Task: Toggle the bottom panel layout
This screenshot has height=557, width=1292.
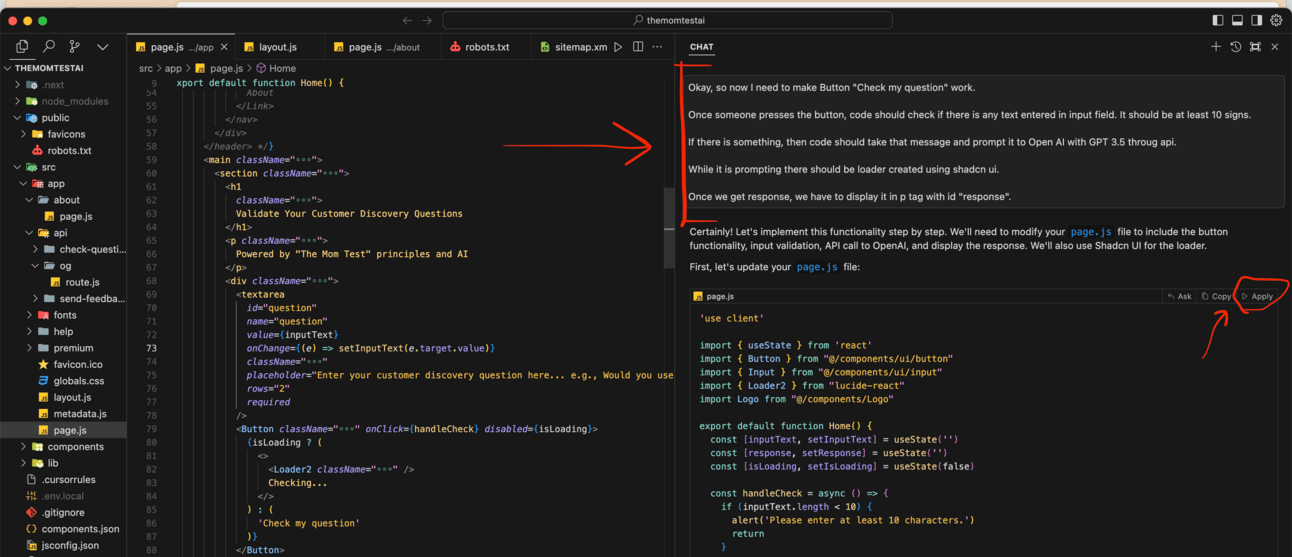Action: (x=1237, y=20)
